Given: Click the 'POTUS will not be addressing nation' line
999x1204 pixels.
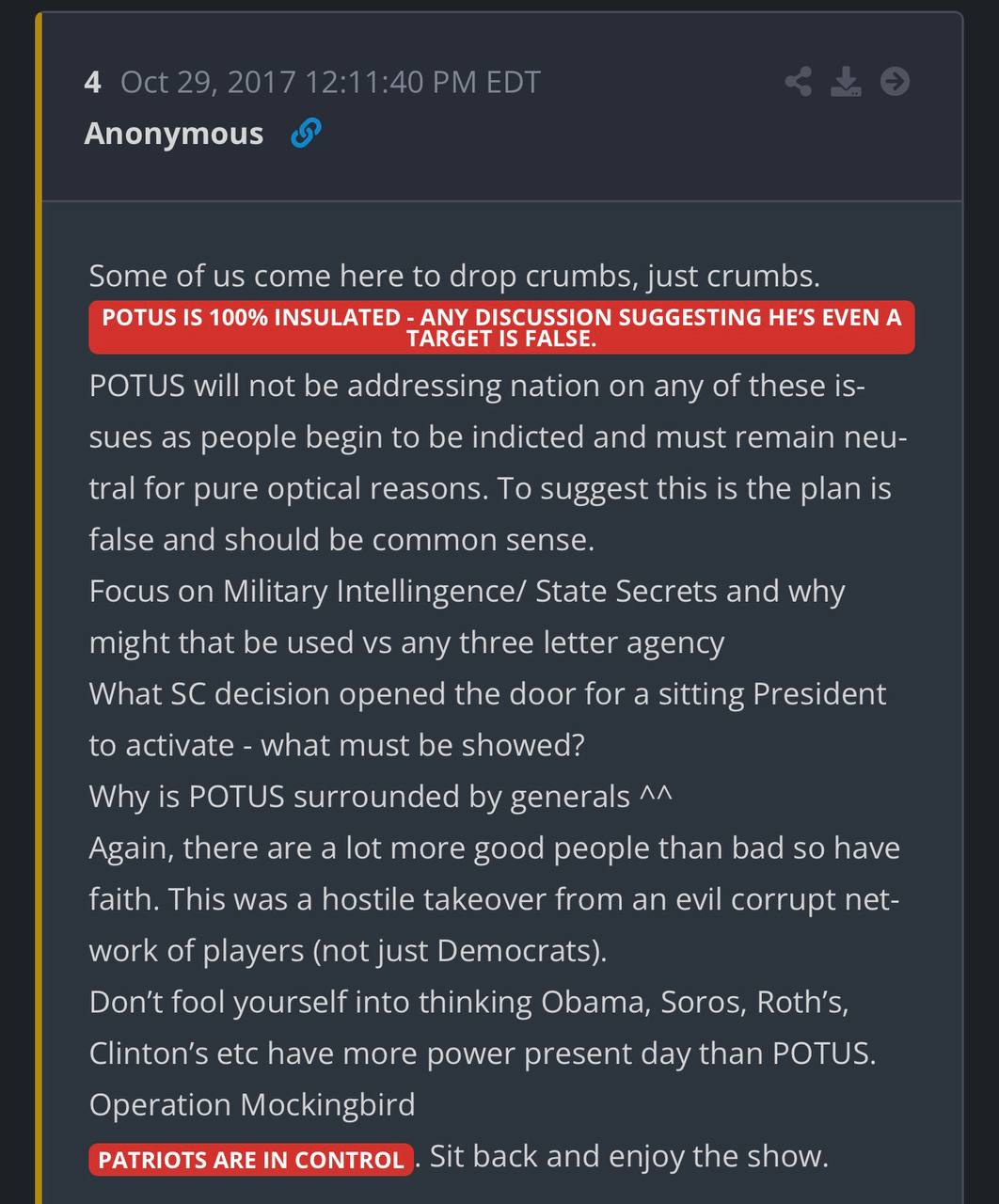Looking at the screenshot, I should (477, 387).
